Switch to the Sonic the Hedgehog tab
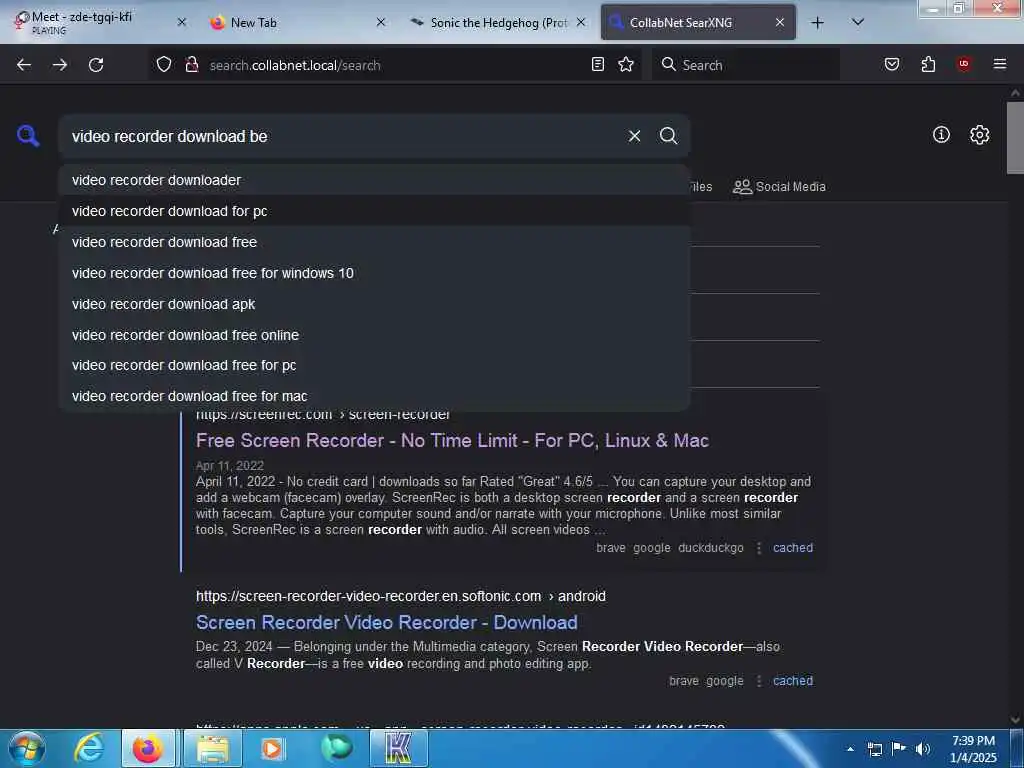Viewport: 1024px width, 768px height. [498, 22]
